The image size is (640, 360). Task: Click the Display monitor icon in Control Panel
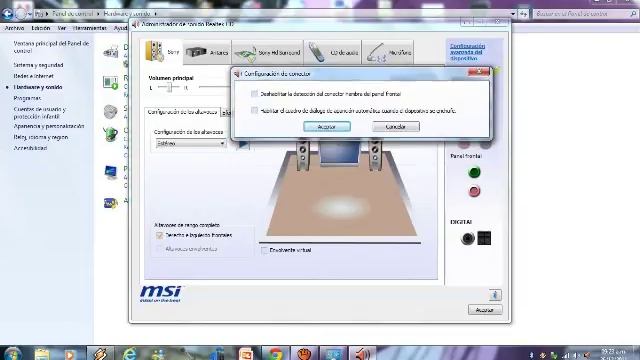tap(111, 172)
